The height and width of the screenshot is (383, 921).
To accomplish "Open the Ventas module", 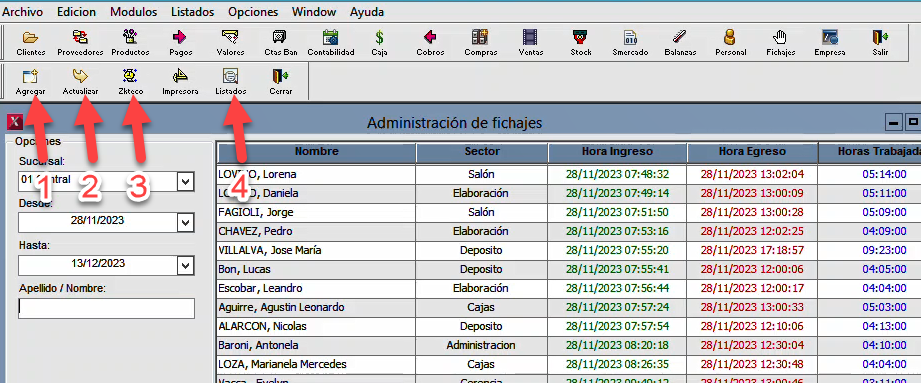I will (x=530, y=43).
